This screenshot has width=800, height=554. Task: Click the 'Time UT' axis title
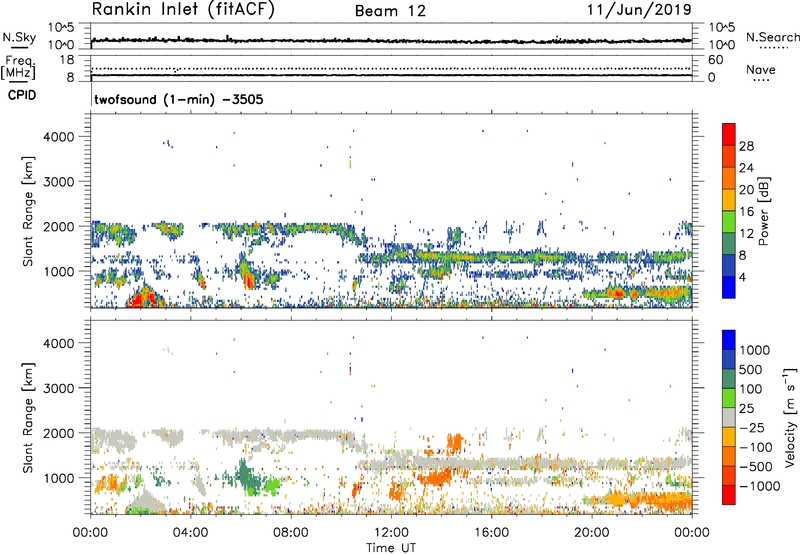(x=391, y=548)
